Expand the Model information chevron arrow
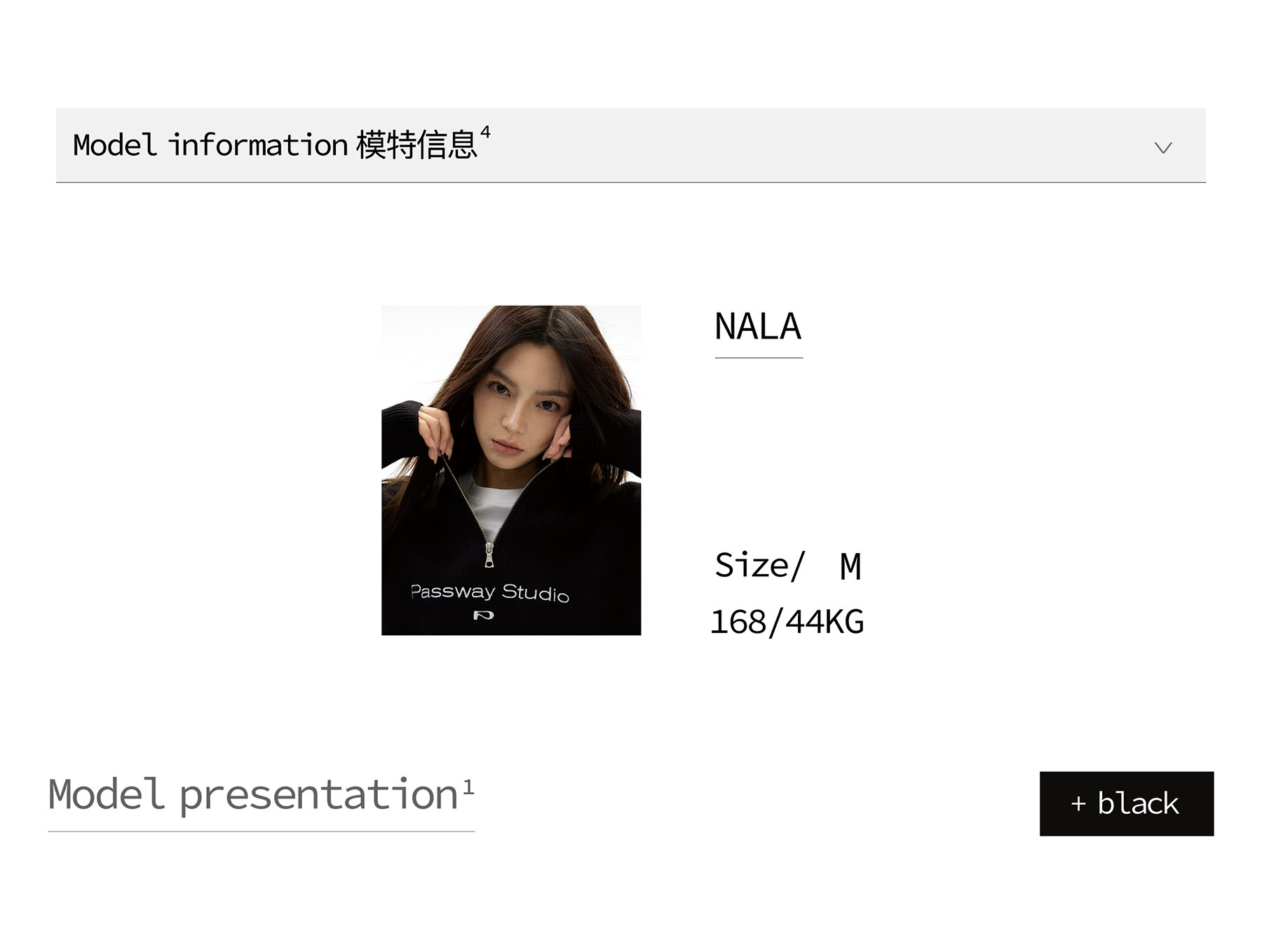Viewport: 1262px width, 952px height. [x=1162, y=147]
